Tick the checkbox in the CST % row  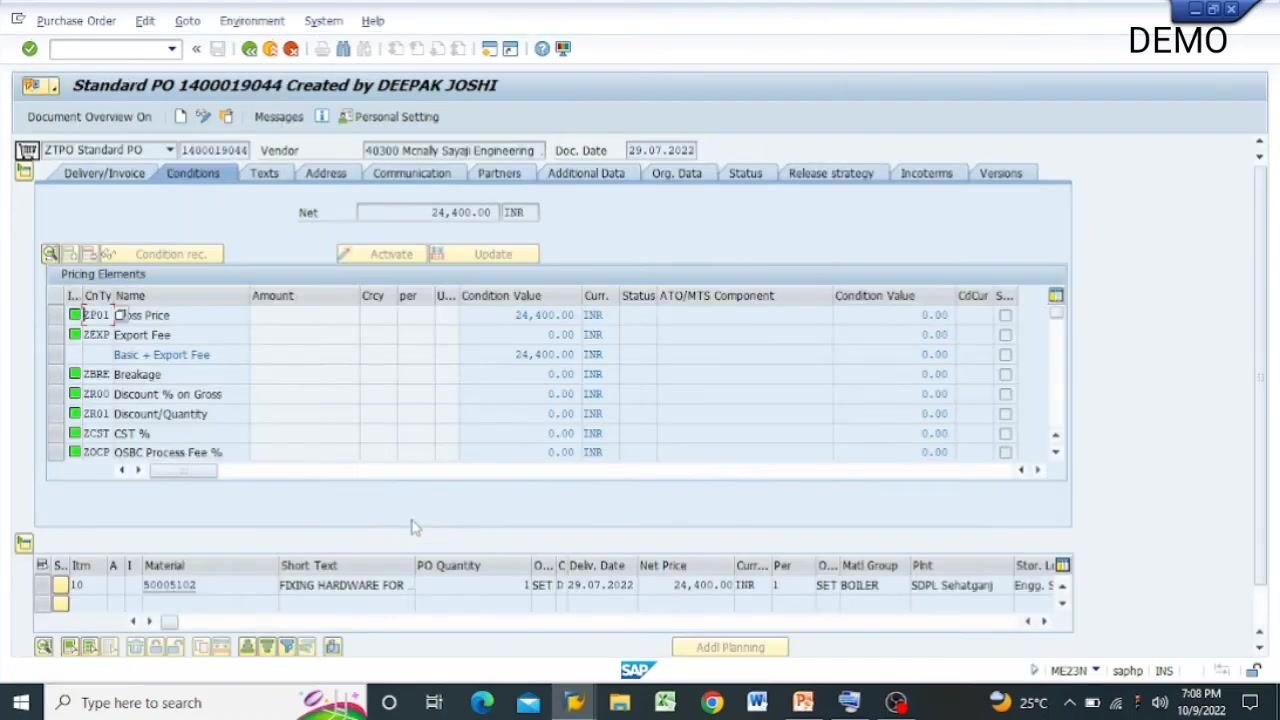[1005, 433]
